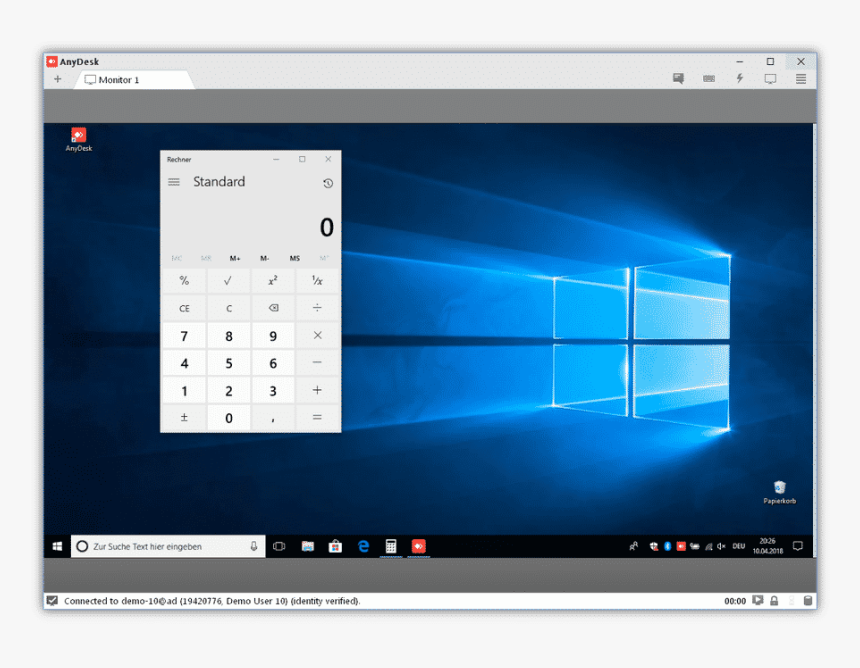Viewport: 860px width, 668px height.
Task: Show the calculator history panel
Action: [x=328, y=183]
